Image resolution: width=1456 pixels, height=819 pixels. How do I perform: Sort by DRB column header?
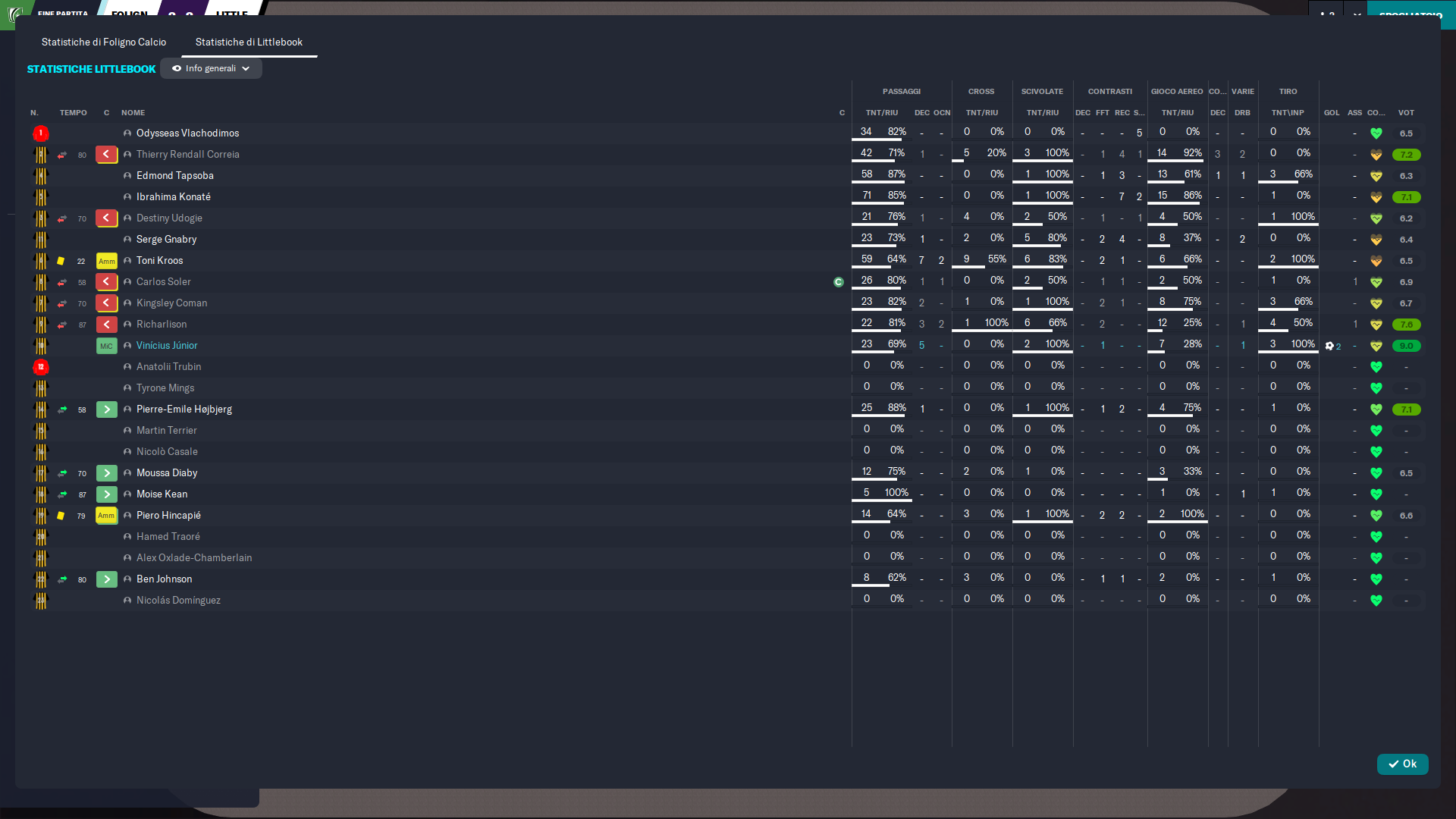point(1242,113)
